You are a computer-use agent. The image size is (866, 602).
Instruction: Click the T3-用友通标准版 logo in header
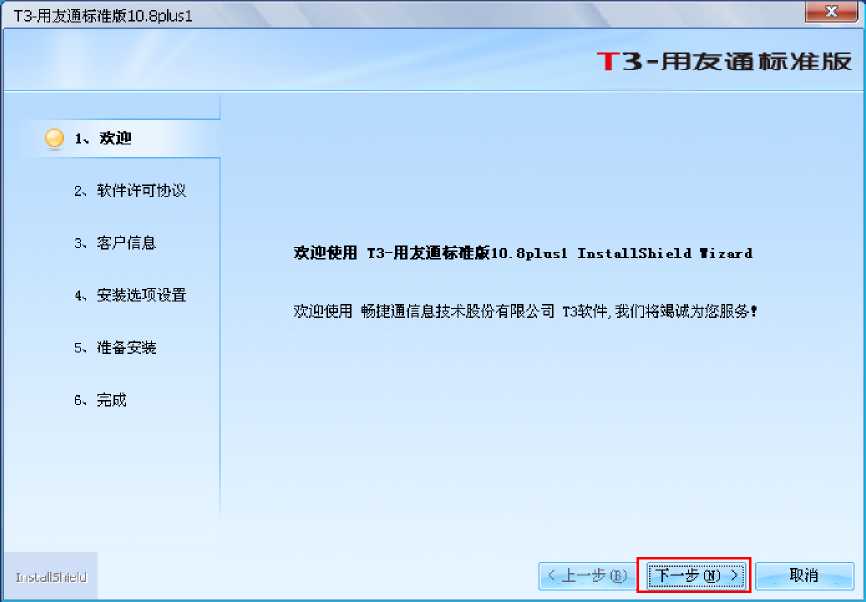click(724, 61)
